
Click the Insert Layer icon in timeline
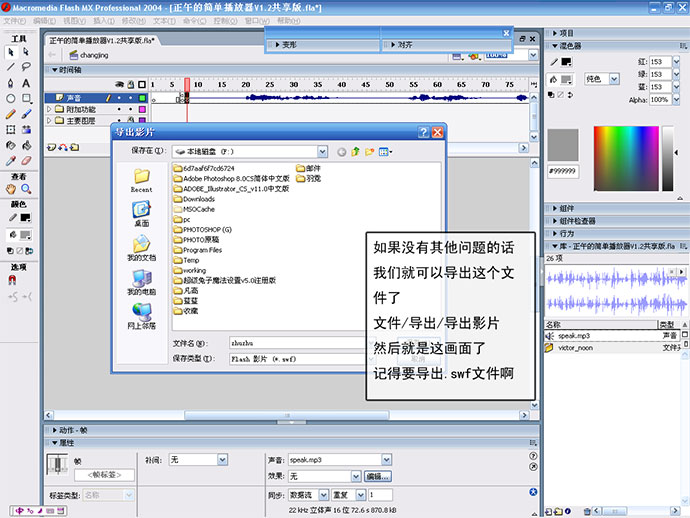[51, 147]
